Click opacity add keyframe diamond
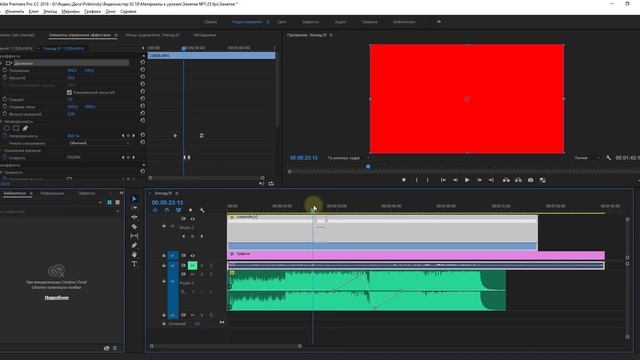The width and height of the screenshot is (640, 360). 128,136
